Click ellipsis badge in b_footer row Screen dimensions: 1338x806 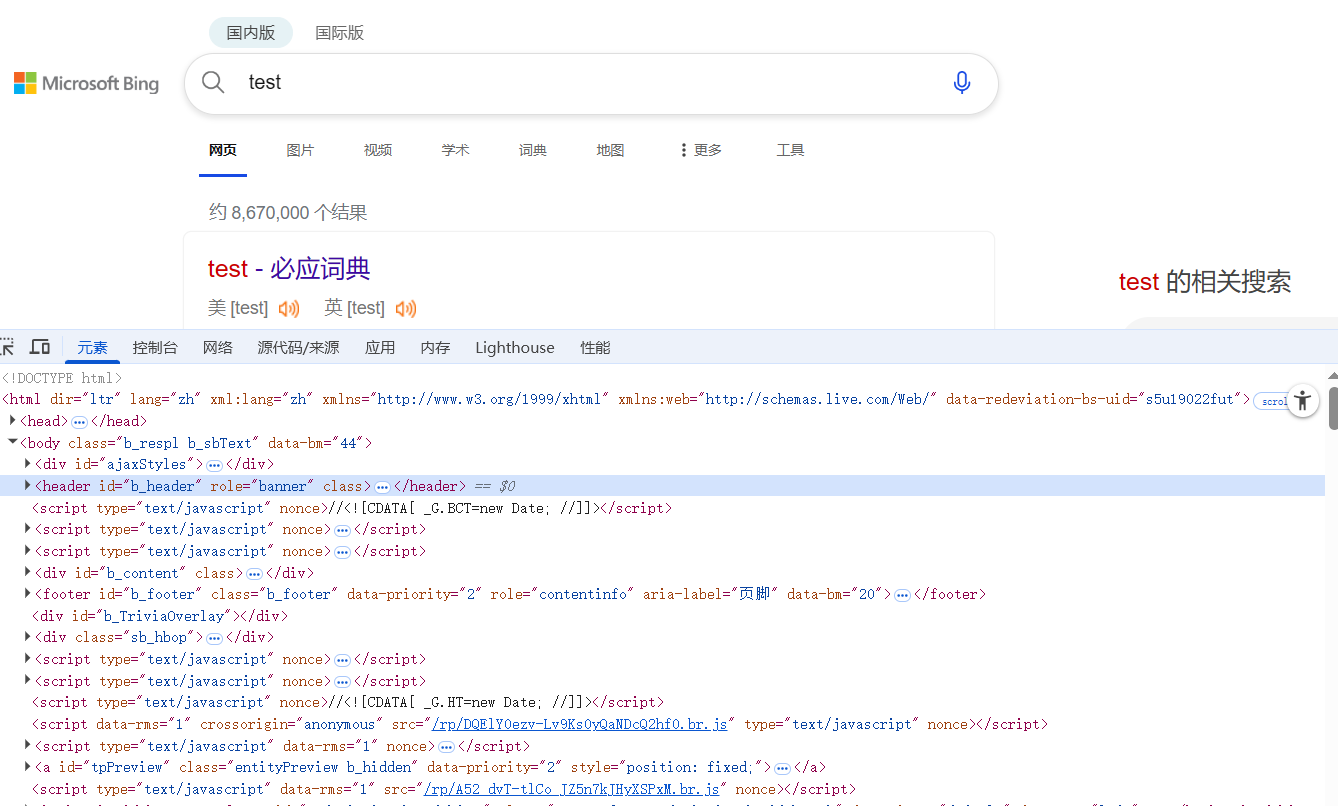tap(902, 595)
